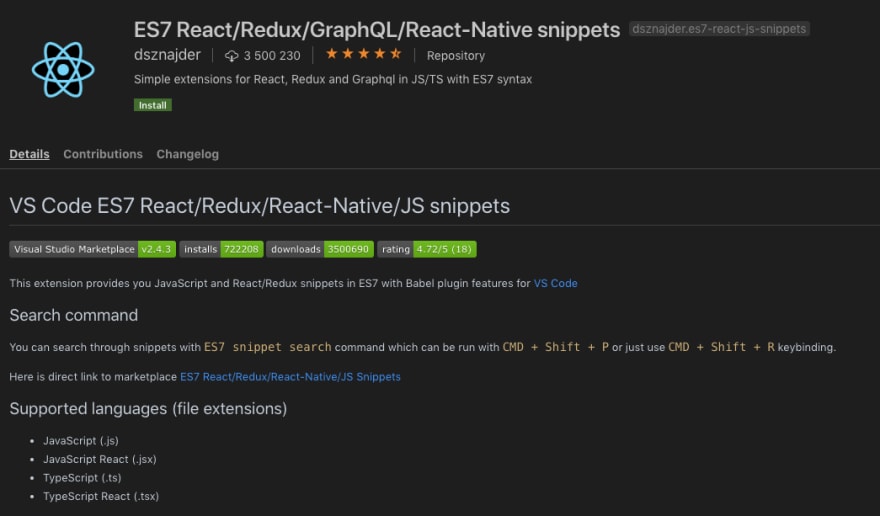Viewport: 880px width, 516px height.
Task: Click the Search command heading
Action: tap(74, 315)
